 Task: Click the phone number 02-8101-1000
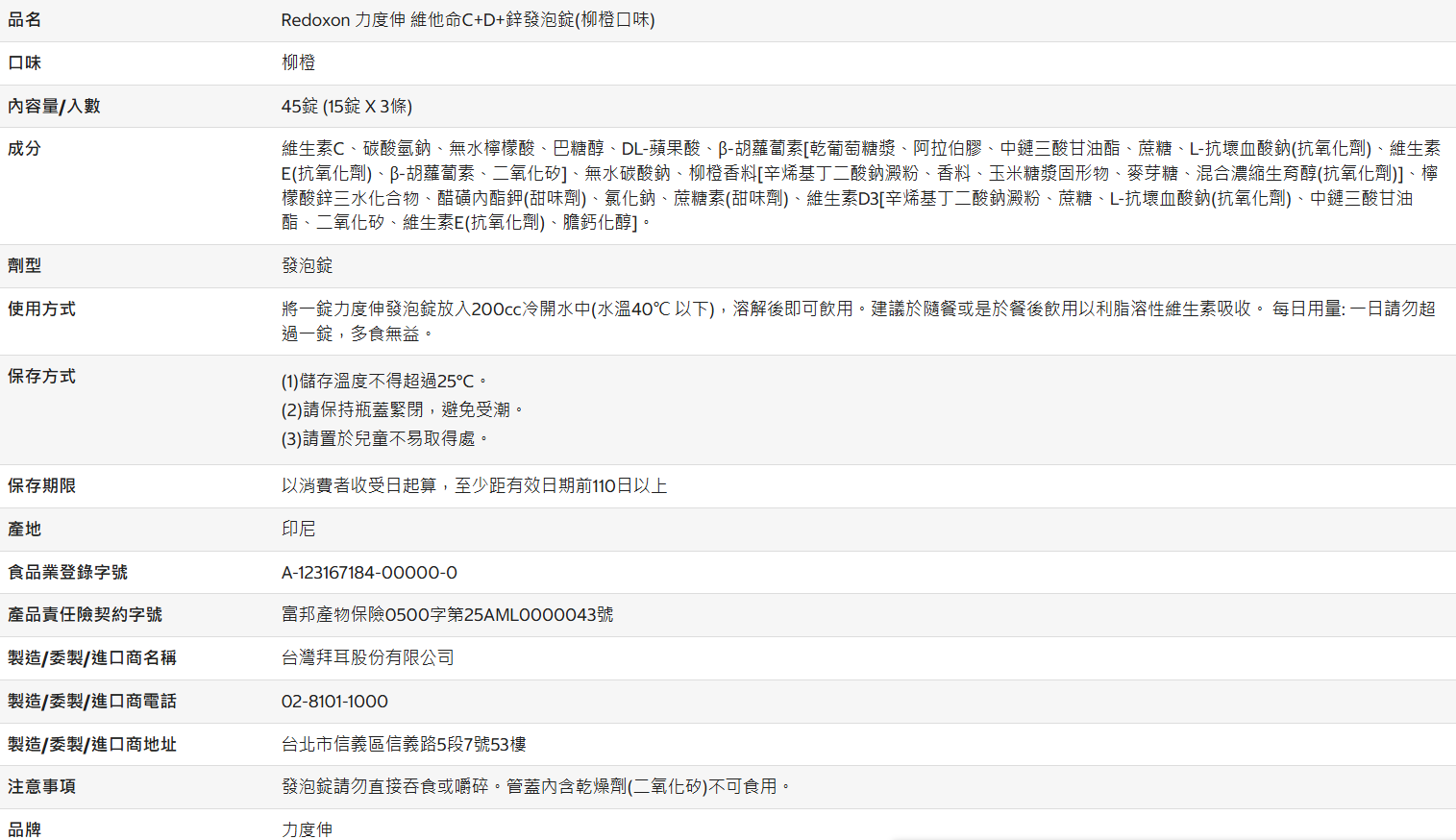pos(334,702)
